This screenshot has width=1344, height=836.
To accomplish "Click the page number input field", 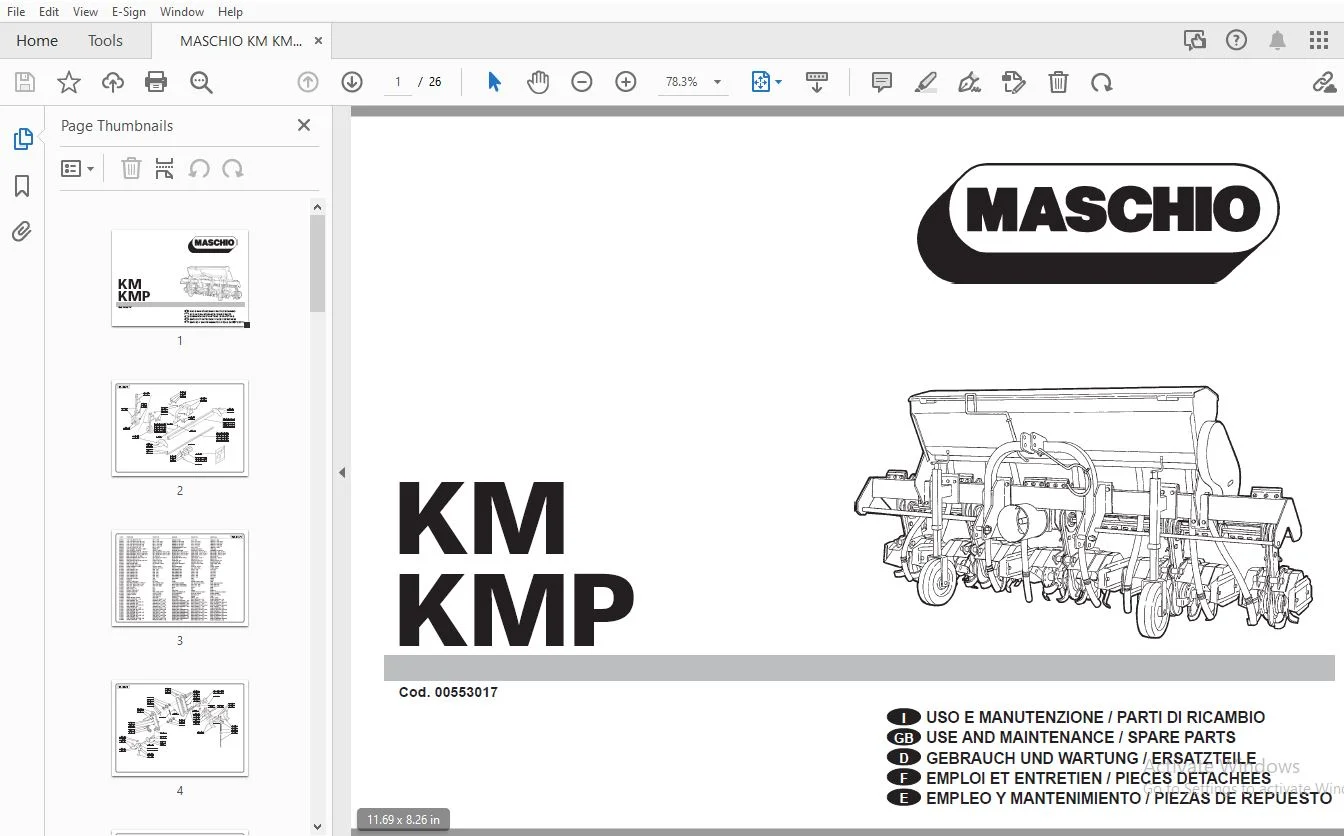I will [398, 82].
